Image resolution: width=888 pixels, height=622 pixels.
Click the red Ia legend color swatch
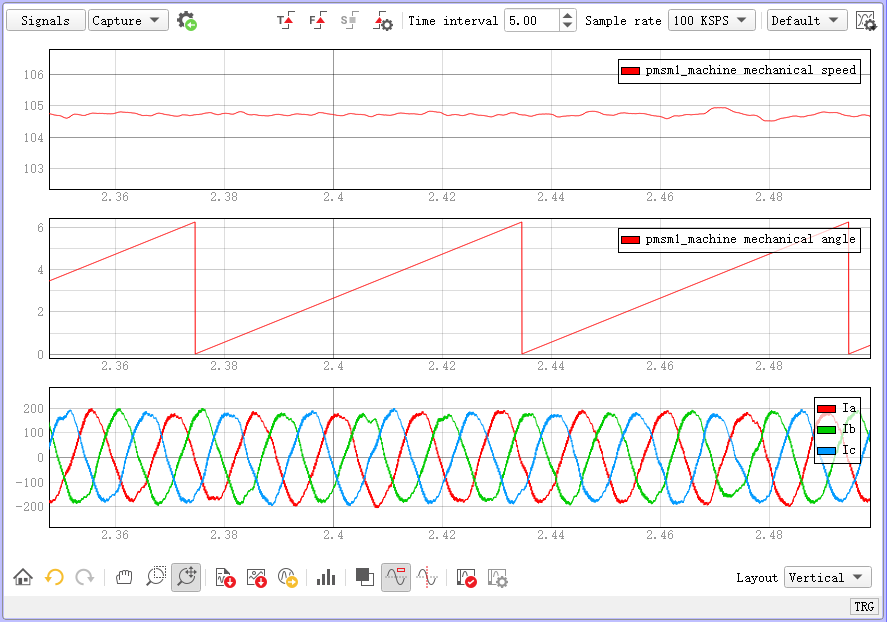coord(827,408)
